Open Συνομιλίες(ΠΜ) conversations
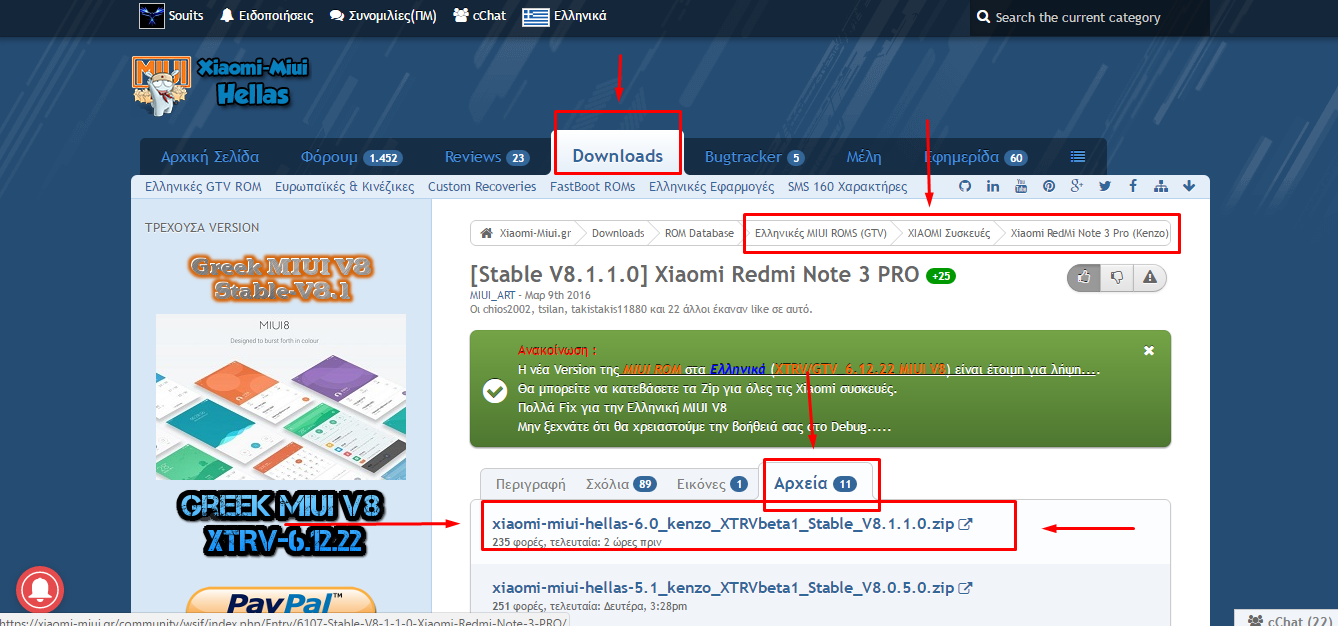The image size is (1338, 626). coord(383,16)
